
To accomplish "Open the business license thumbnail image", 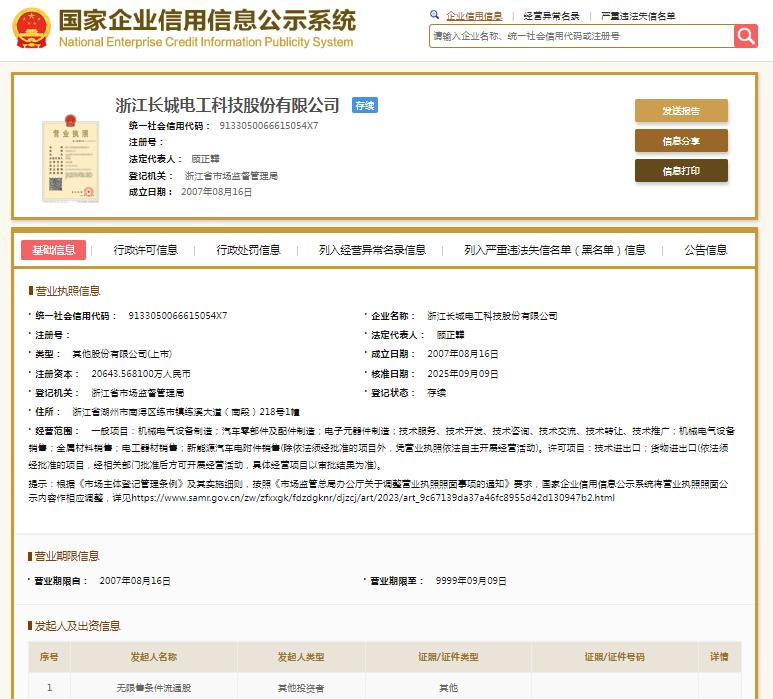I will coord(70,158).
